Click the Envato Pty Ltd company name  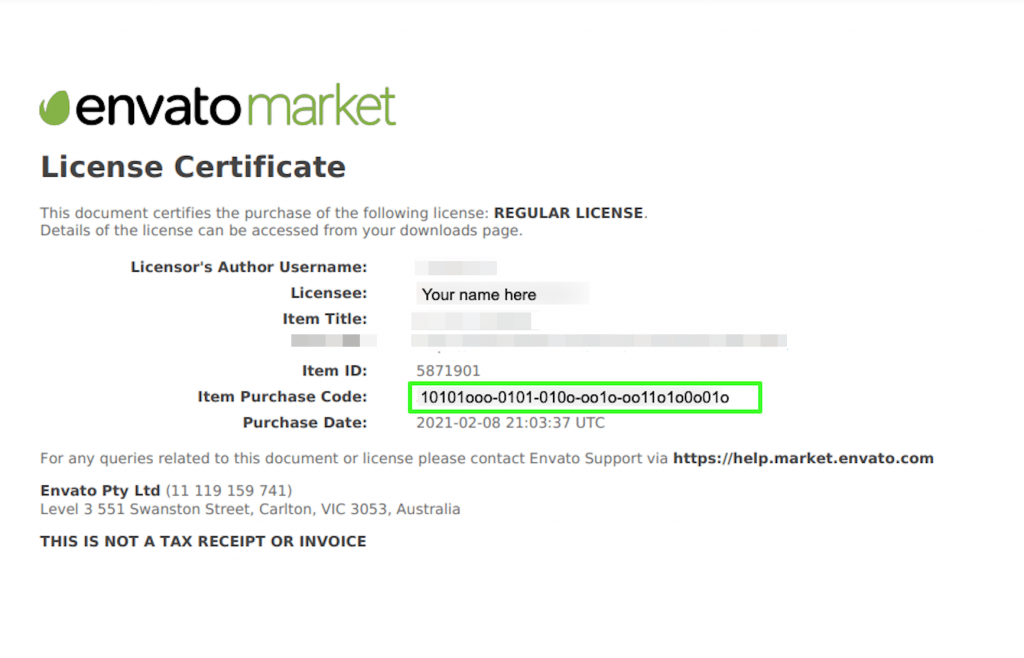[x=100, y=491]
